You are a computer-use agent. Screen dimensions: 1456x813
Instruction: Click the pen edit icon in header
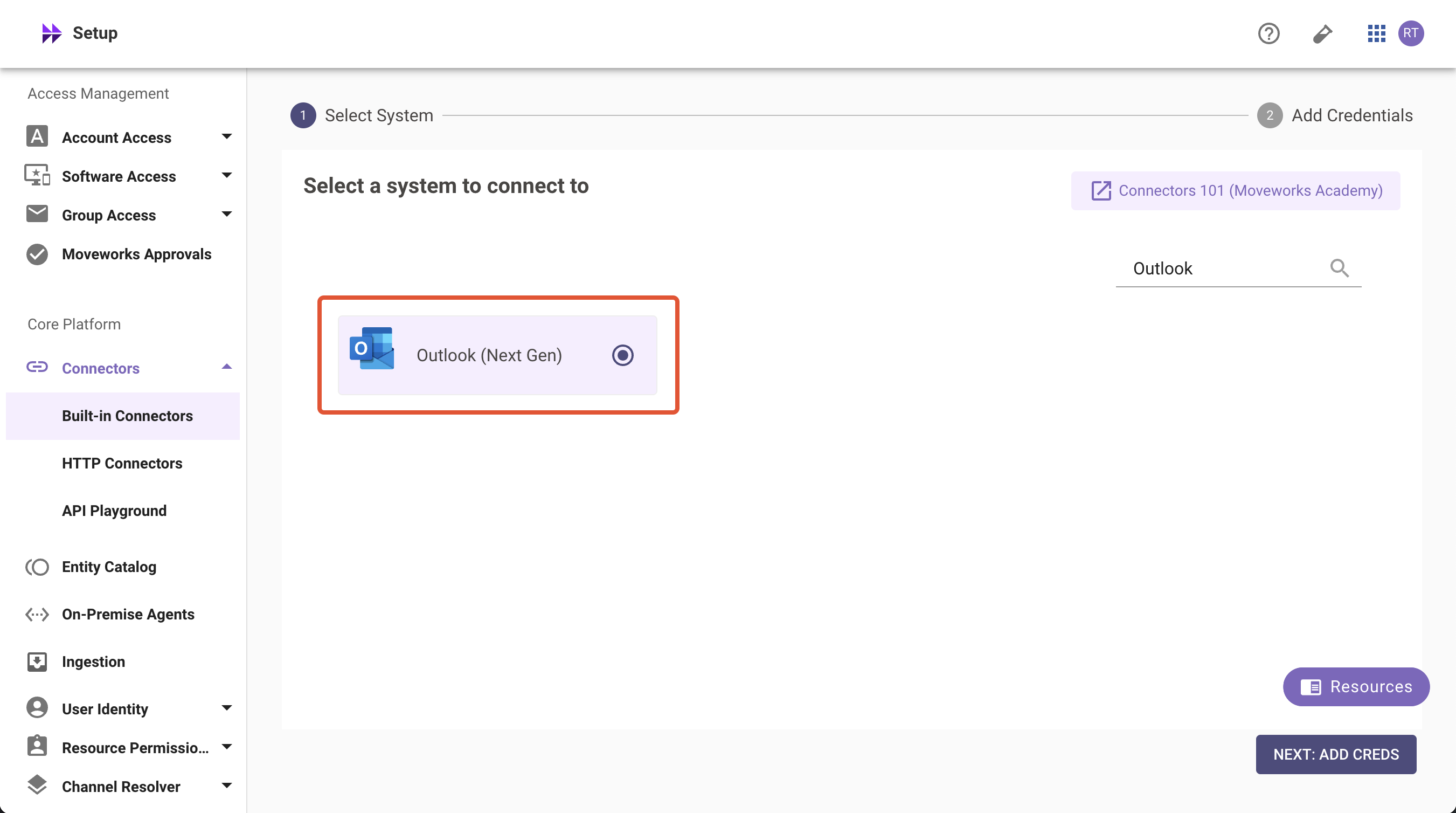1322,33
